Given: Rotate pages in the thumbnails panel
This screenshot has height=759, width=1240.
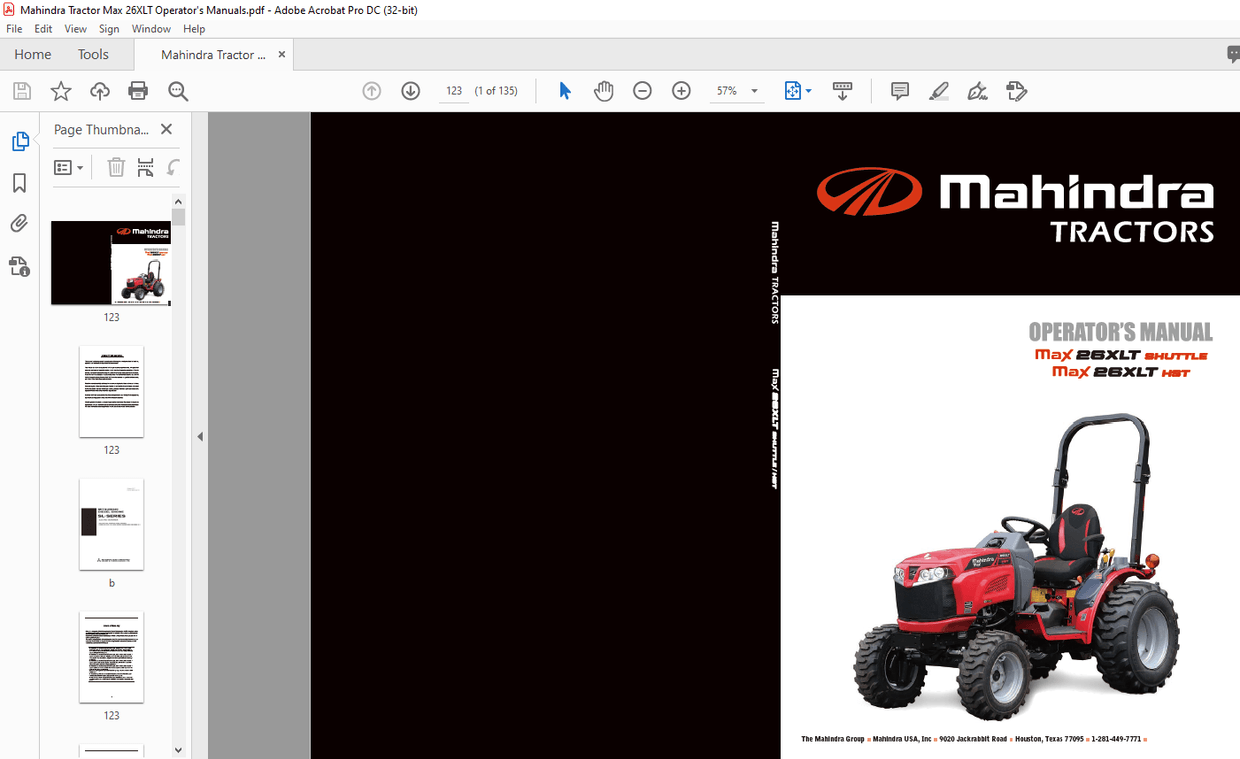Looking at the screenshot, I should (172, 167).
